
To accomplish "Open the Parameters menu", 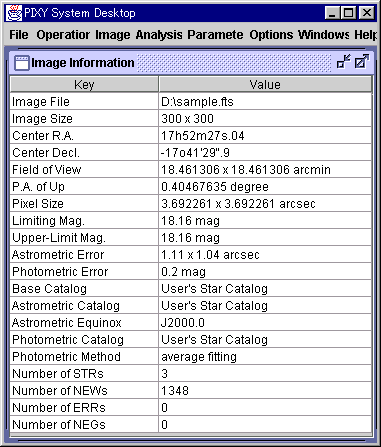I will [x=215, y=35].
